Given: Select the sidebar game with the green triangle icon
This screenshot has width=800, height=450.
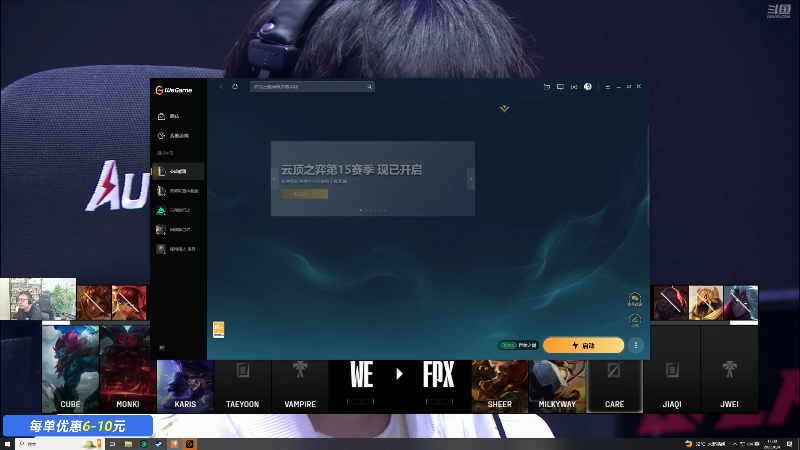Looking at the screenshot, I should click(178, 210).
